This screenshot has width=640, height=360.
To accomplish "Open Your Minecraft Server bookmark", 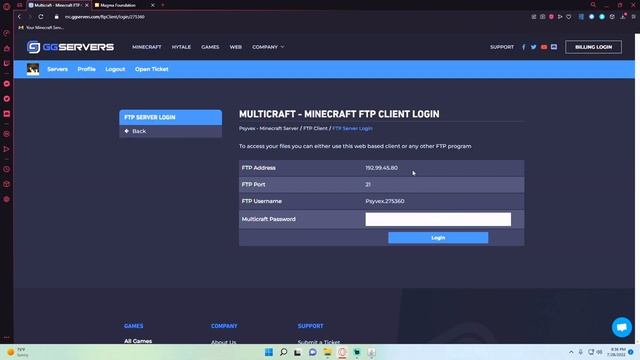I will tap(41, 28).
